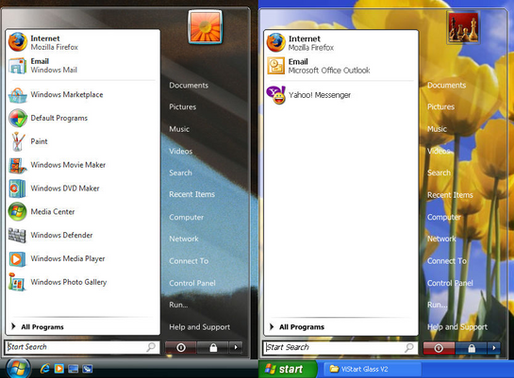The height and width of the screenshot is (378, 514).
Task: Click the green XP start button
Action: click(287, 369)
